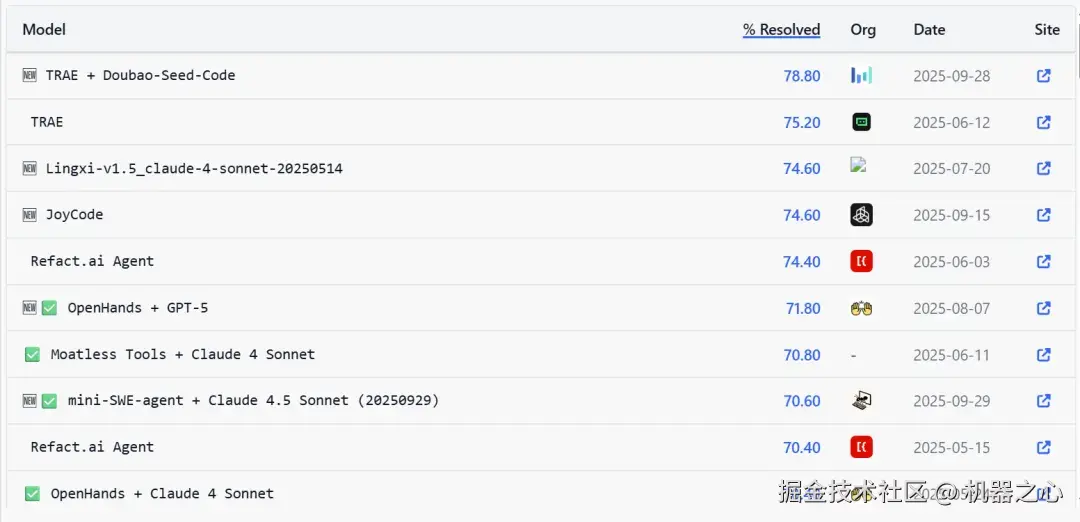This screenshot has height=522, width=1080.
Task: Open the OpenHands + GPT-5 site link icon
Action: pos(1043,308)
